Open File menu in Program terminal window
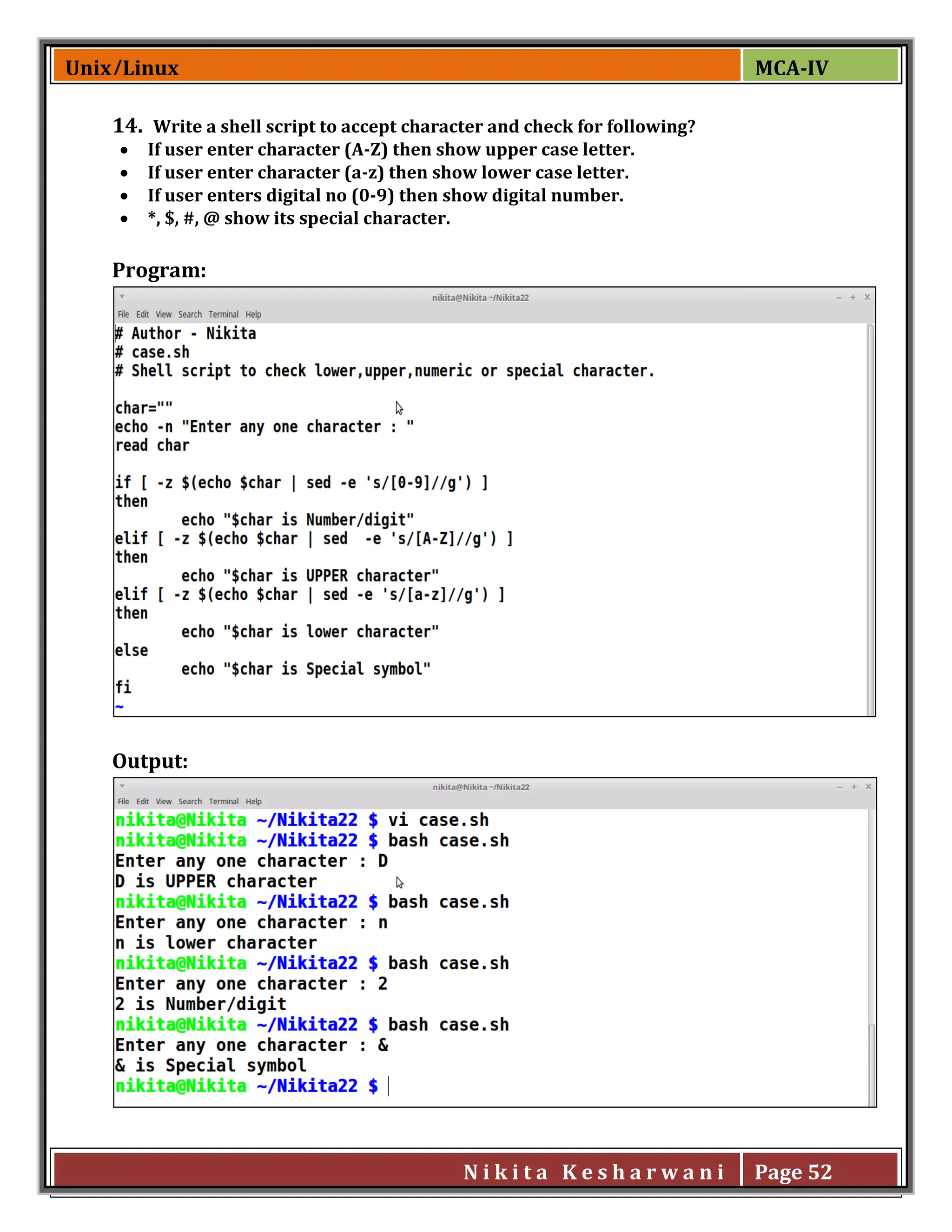 123,314
